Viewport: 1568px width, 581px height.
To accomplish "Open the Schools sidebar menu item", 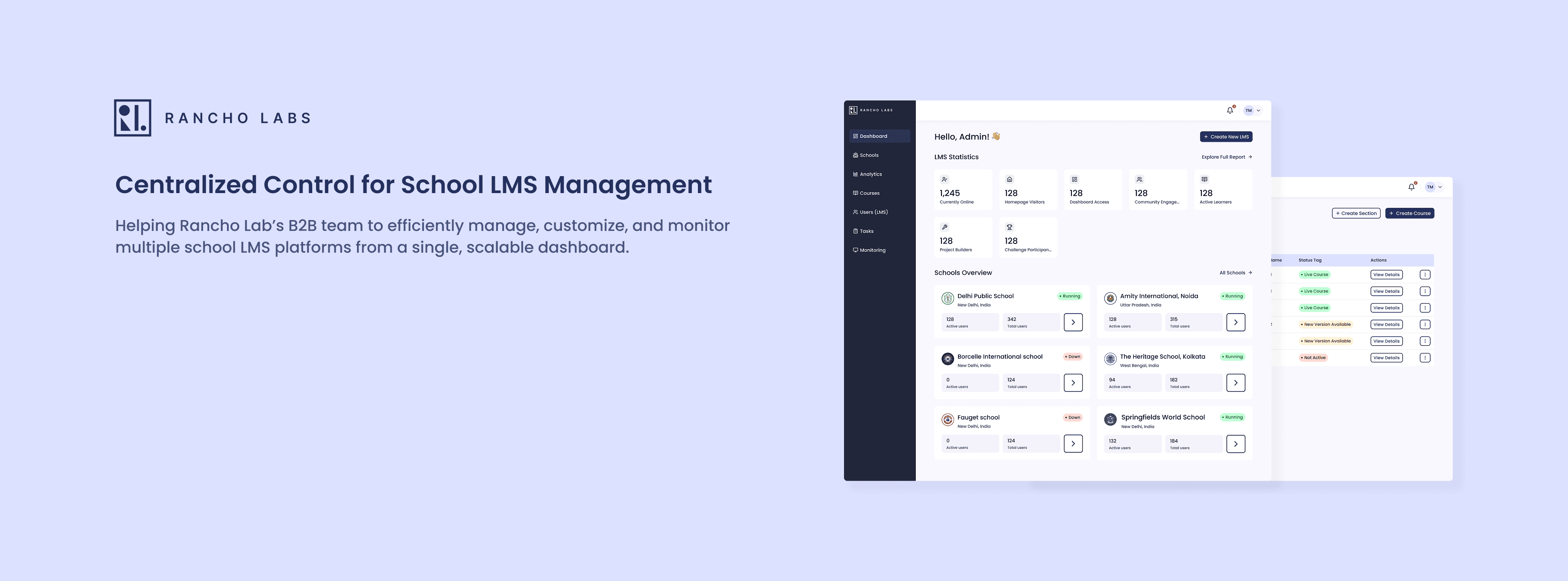I will click(x=869, y=155).
